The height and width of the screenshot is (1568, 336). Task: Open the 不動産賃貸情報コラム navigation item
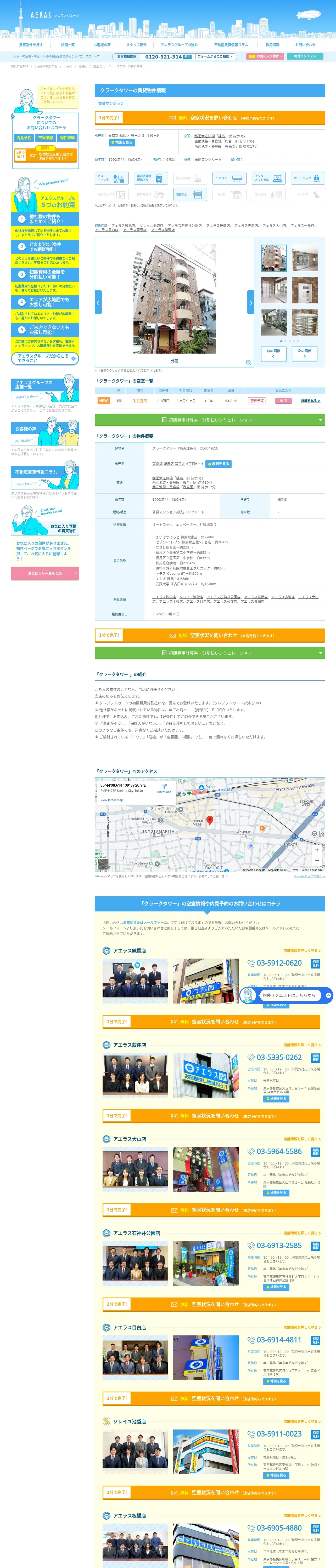pos(231,45)
